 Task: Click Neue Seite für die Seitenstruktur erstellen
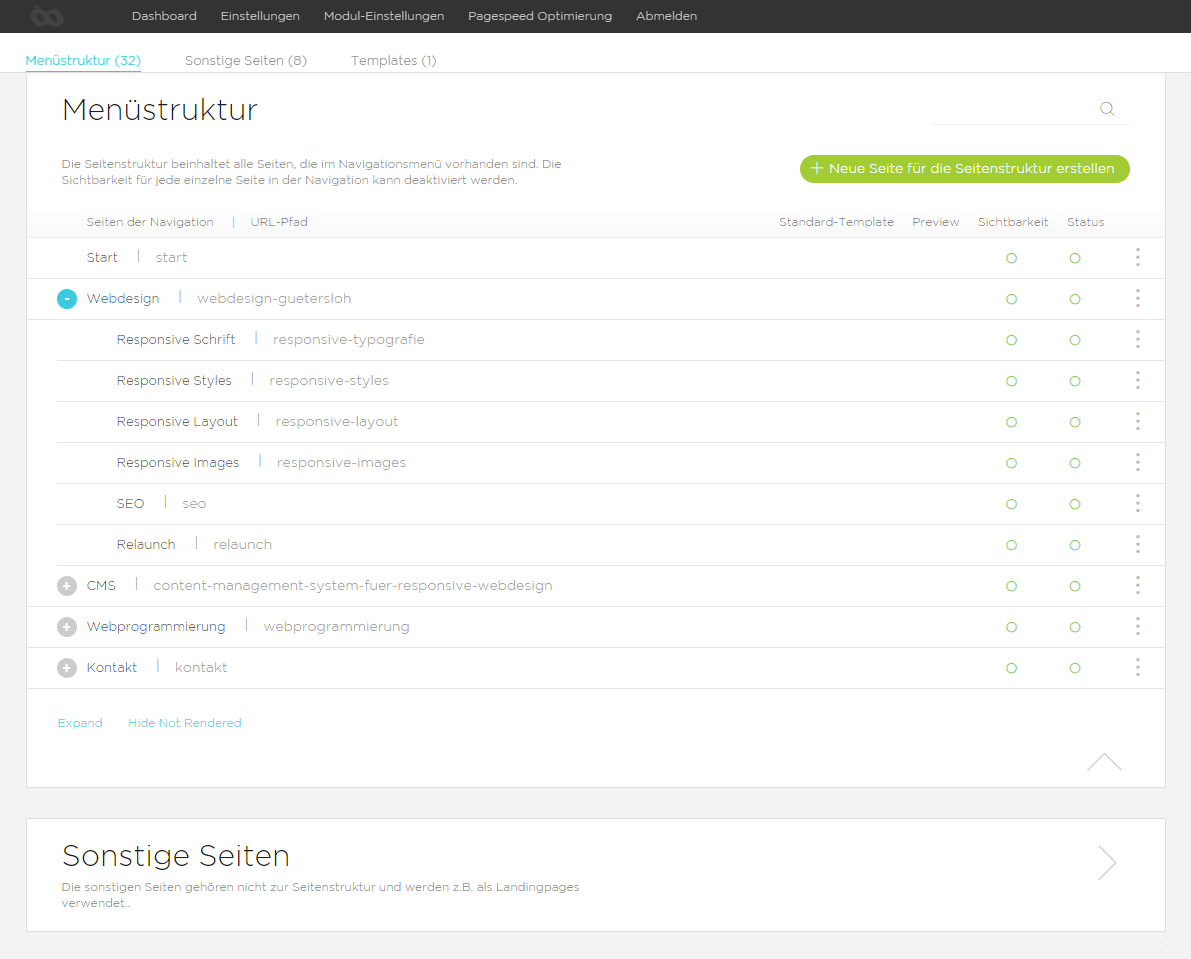(x=964, y=169)
